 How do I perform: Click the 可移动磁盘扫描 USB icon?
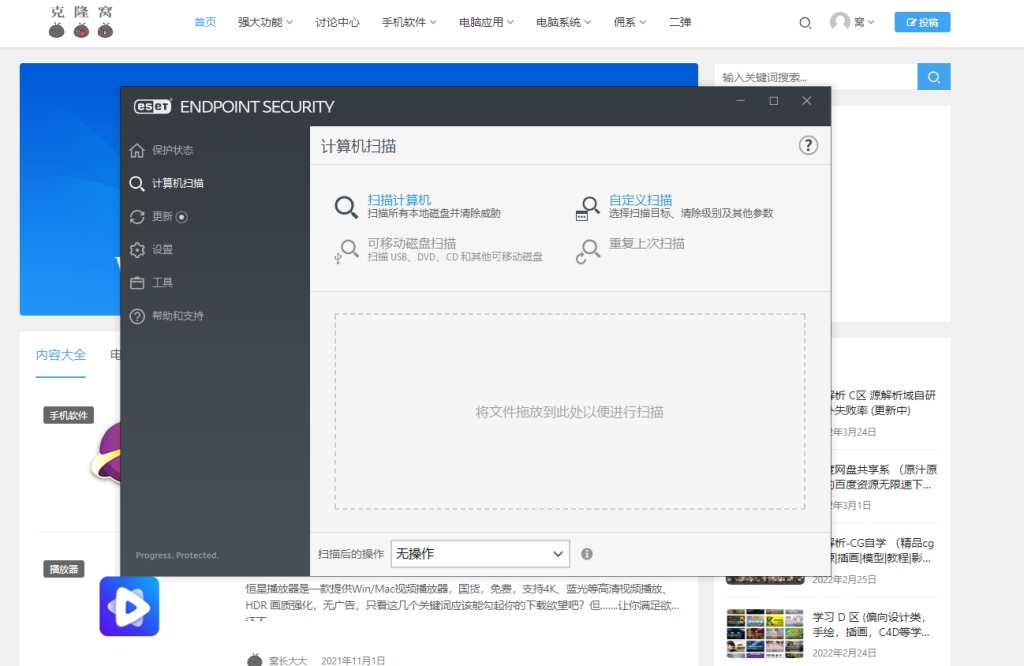pos(345,251)
